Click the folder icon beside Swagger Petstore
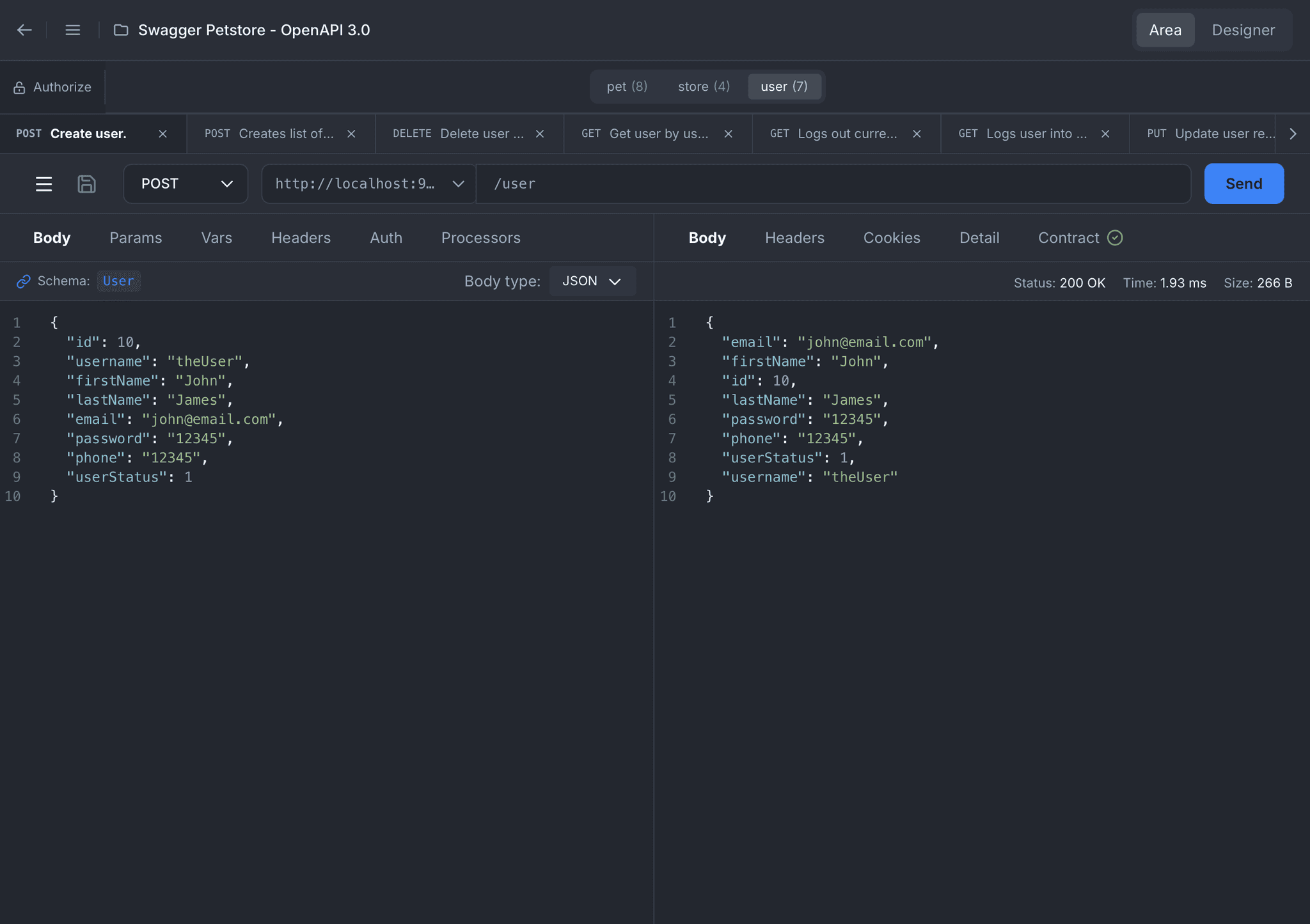 click(x=121, y=30)
